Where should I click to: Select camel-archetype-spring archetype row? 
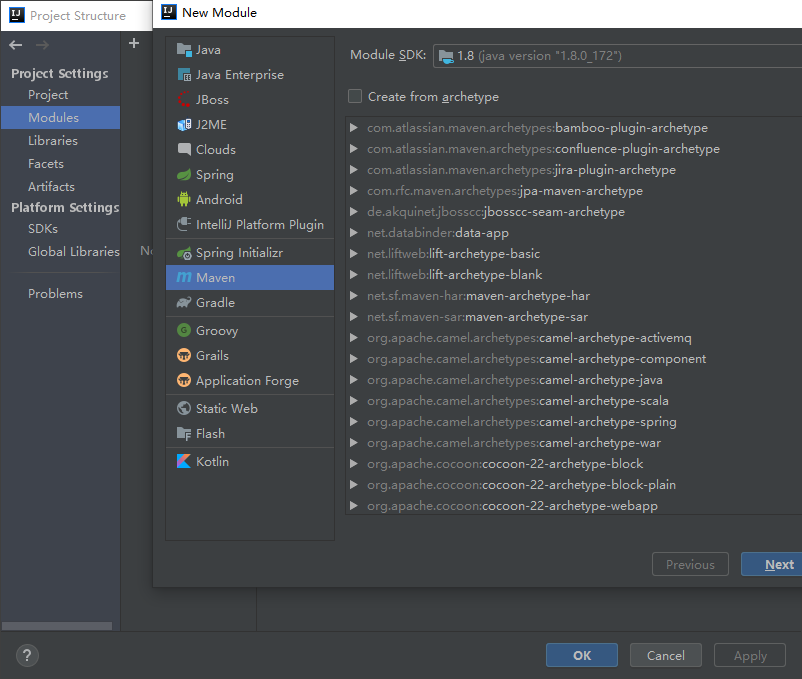pyautogui.click(x=574, y=421)
